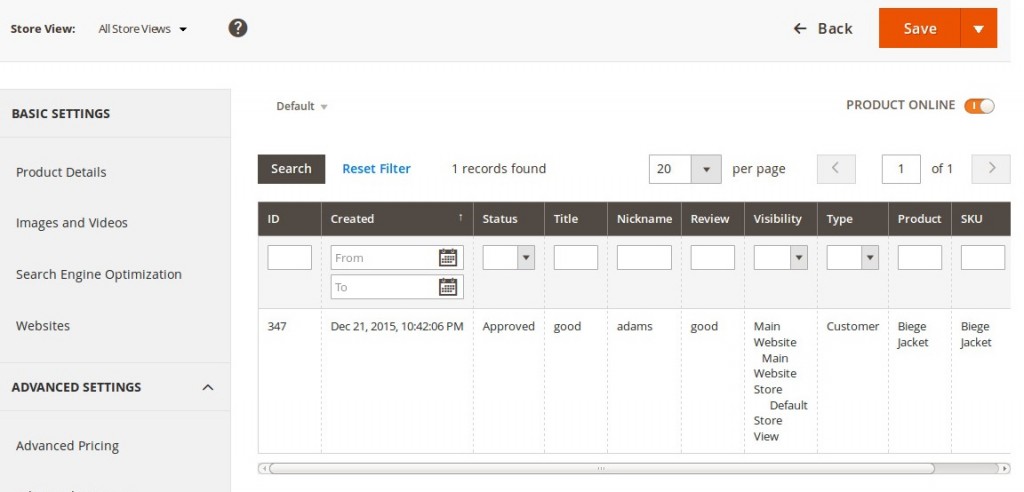Open the Product Details tab
This screenshot has height=492, width=1024.
[61, 172]
